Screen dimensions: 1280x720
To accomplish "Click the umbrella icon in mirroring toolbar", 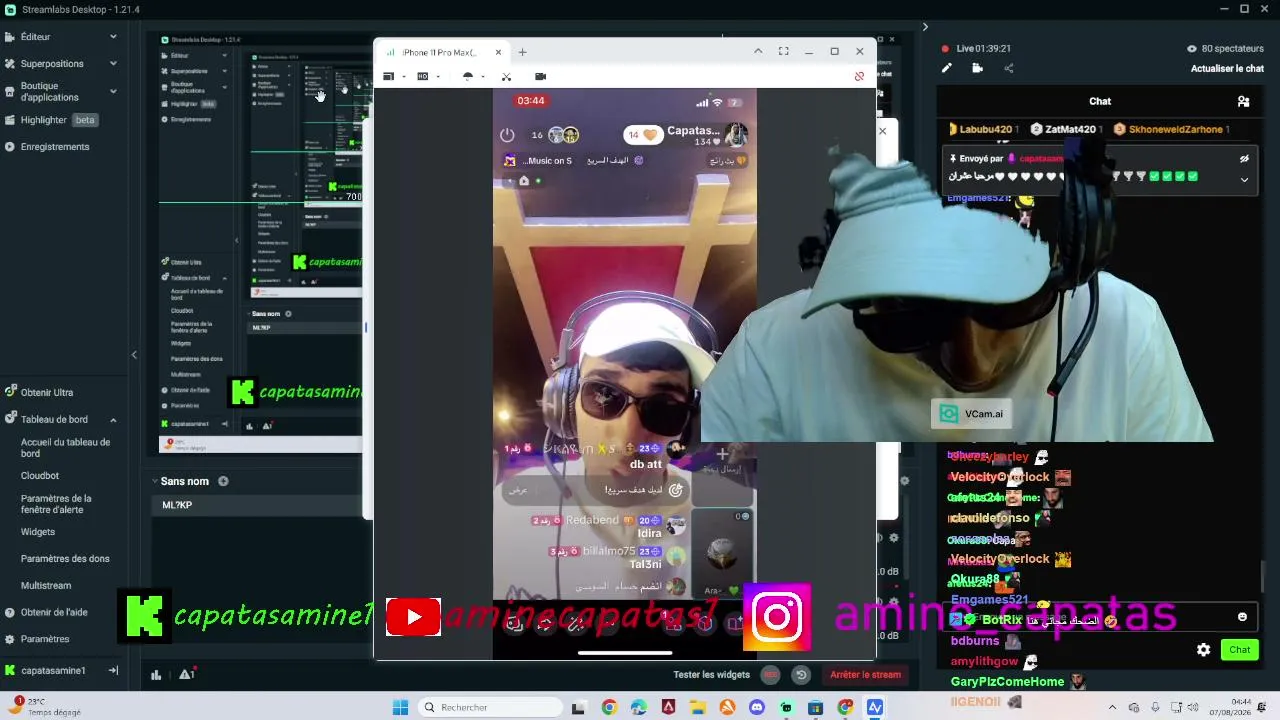I will 467,77.
